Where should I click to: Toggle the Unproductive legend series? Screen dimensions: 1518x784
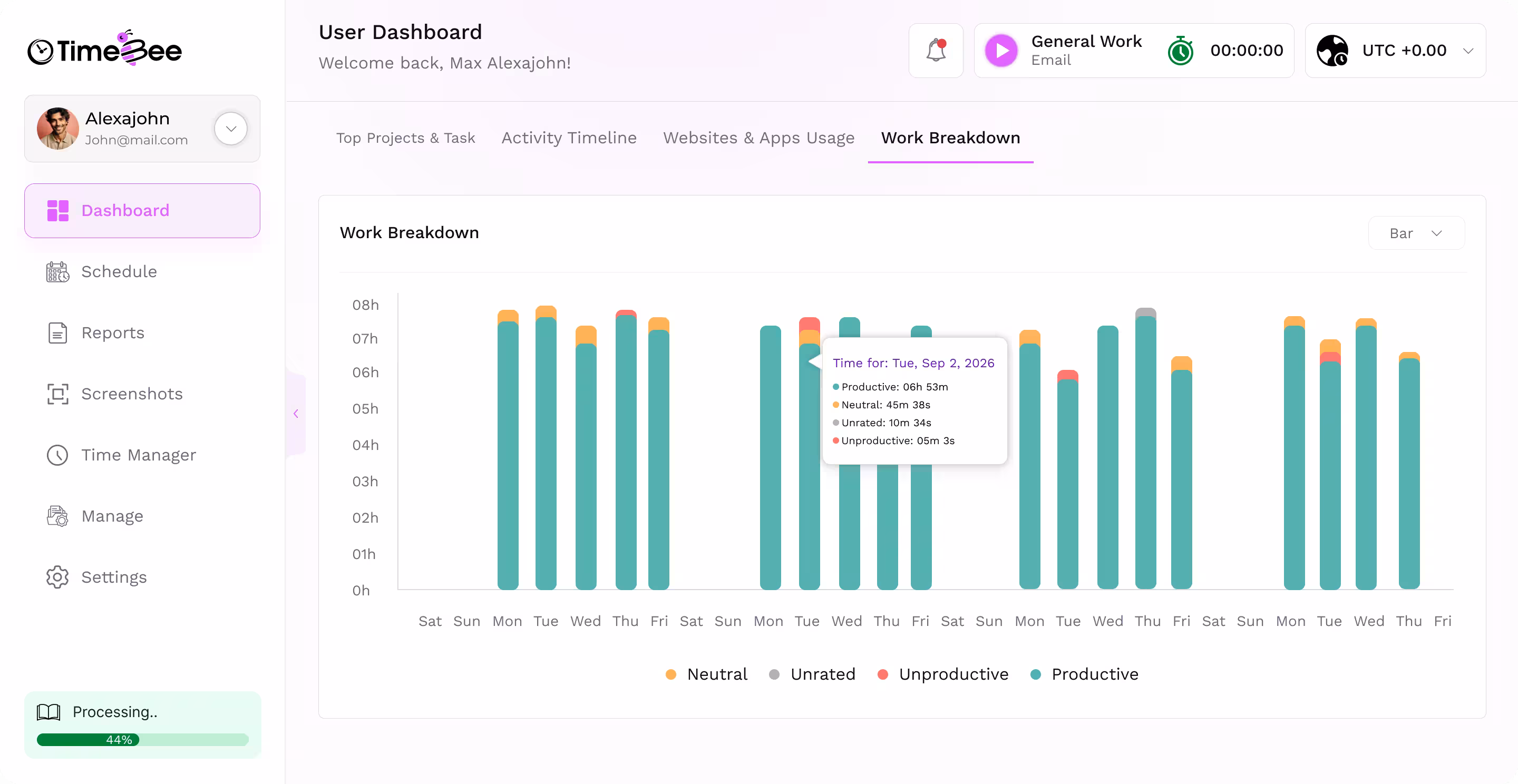pos(943,674)
